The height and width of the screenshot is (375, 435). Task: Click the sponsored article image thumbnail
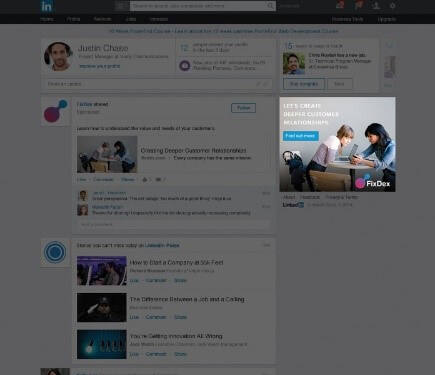pyautogui.click(x=107, y=154)
